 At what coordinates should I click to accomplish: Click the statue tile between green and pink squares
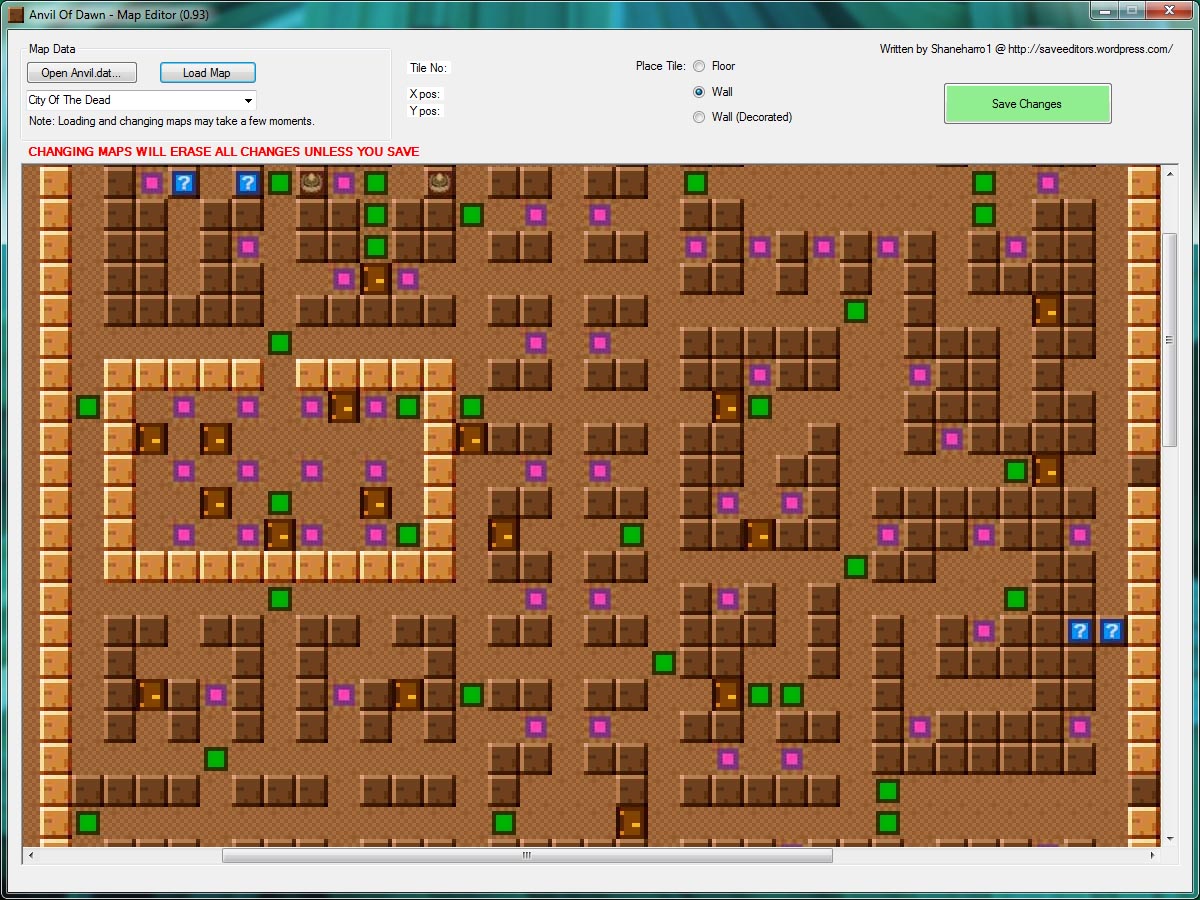[312, 183]
